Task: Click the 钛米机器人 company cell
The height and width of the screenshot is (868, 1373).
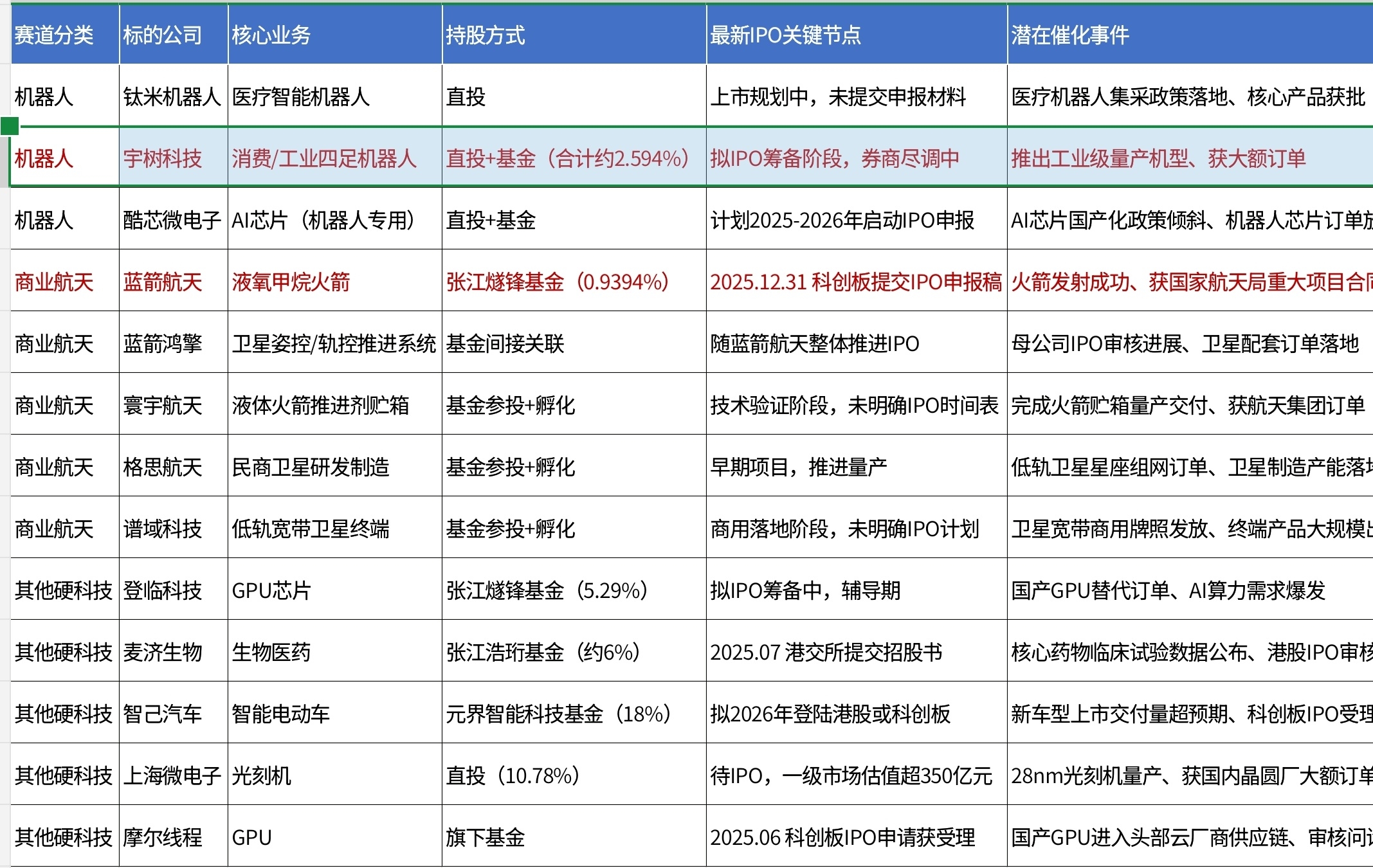Action: 172,97
